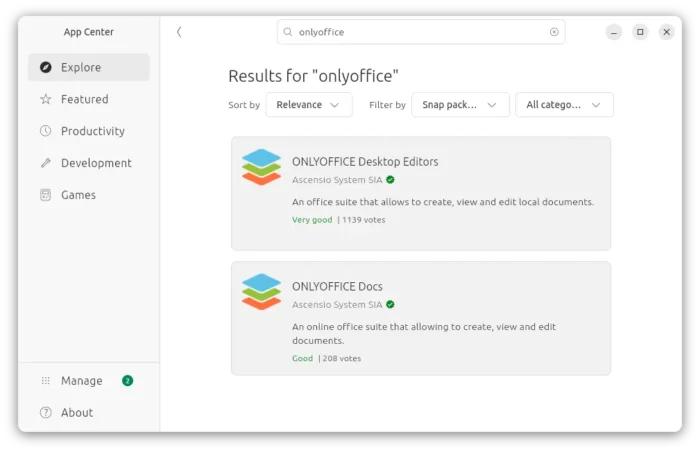Open the Featured section
This screenshot has width=700, height=452.
88,99
